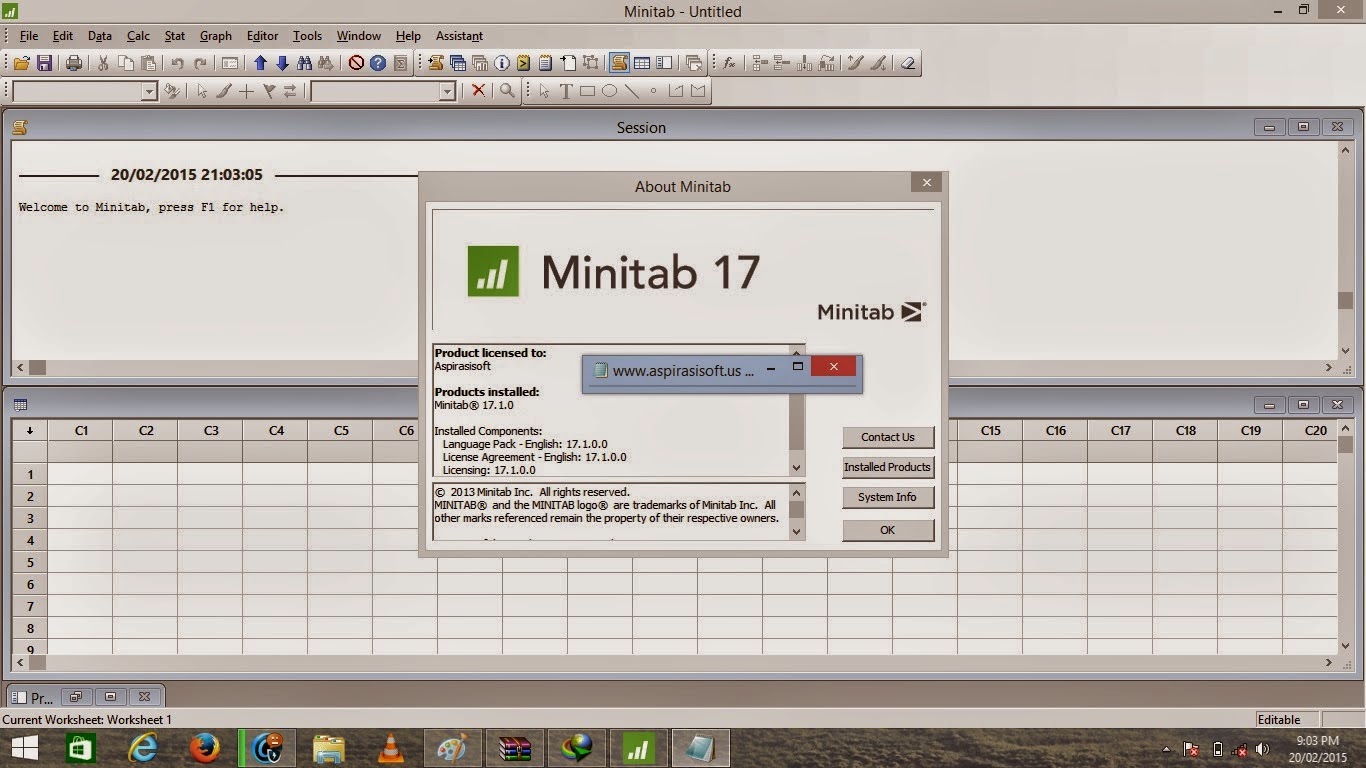Click right arrow of Session horizontal scrollbar

1329,367
